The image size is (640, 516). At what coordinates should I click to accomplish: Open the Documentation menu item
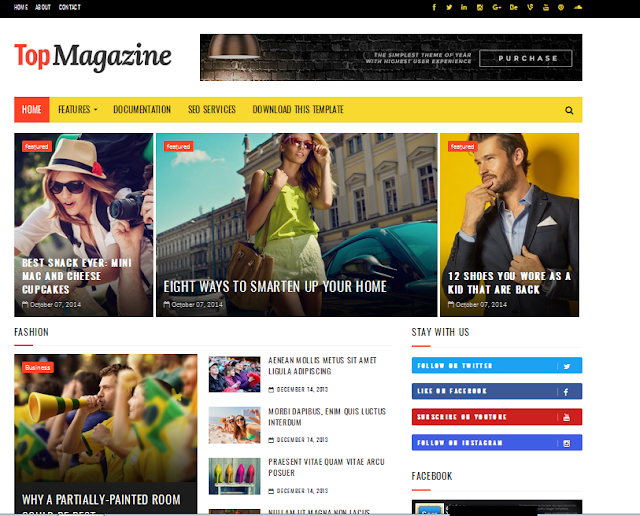tap(142, 109)
